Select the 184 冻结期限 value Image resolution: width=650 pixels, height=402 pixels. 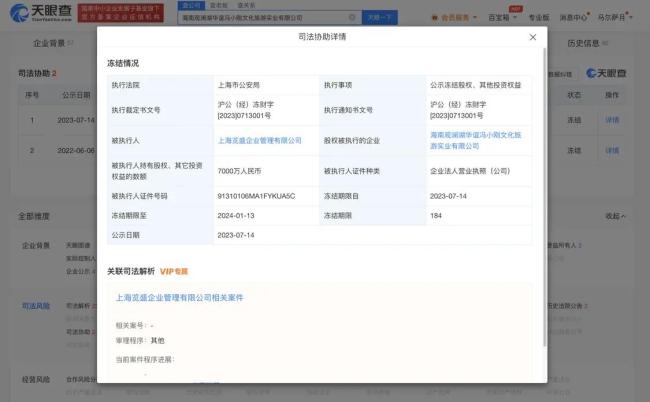436,216
